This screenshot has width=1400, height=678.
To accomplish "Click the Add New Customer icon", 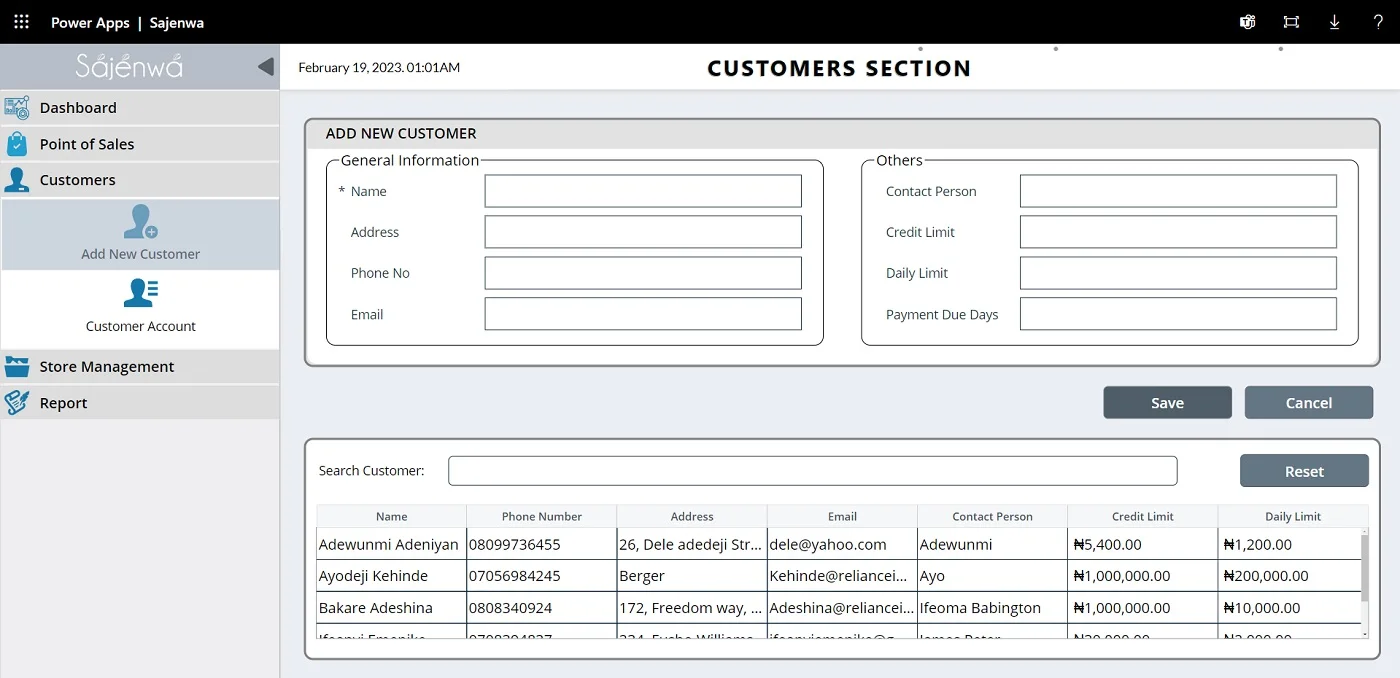I will 140,222.
